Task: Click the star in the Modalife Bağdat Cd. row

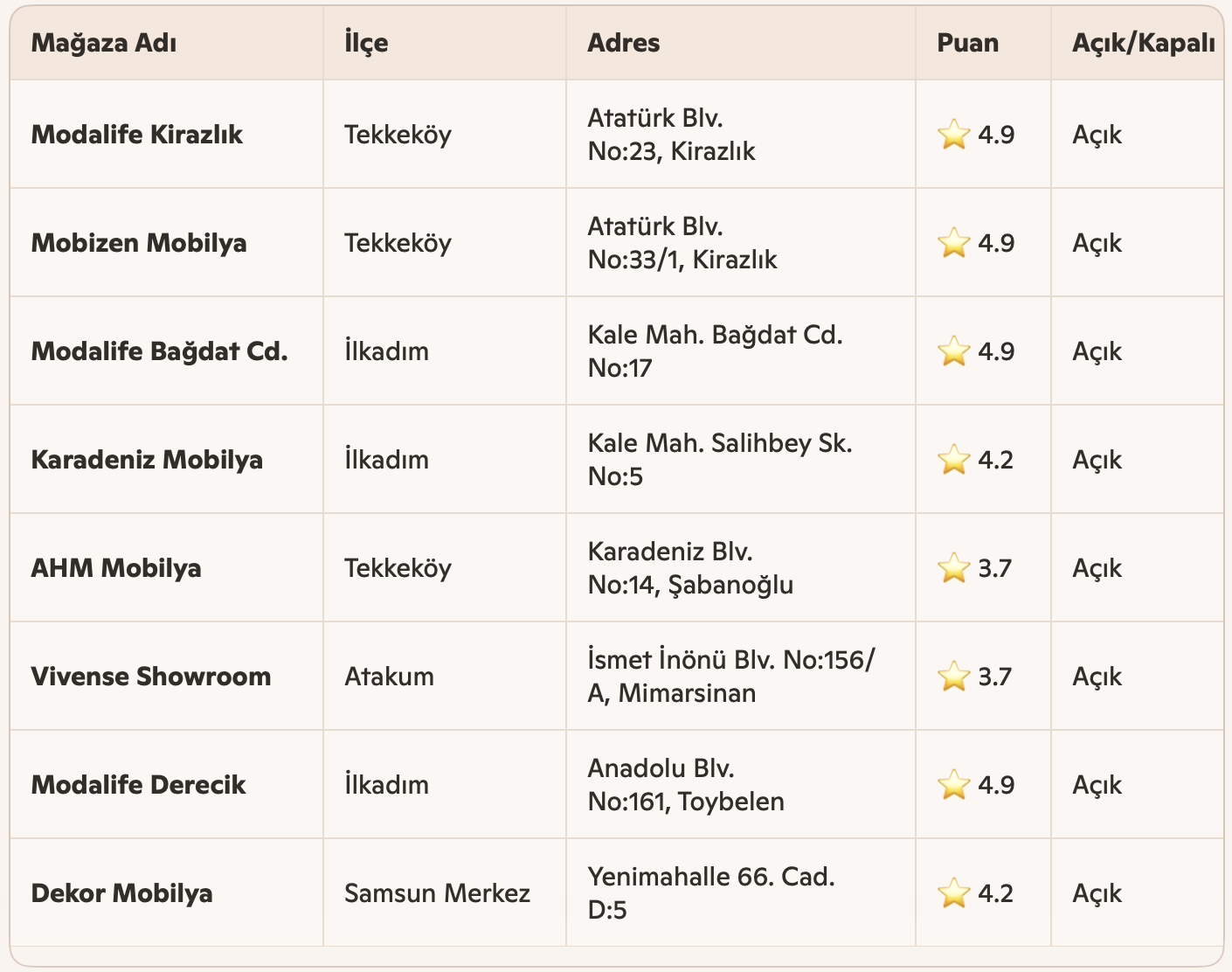Action: click(x=953, y=351)
